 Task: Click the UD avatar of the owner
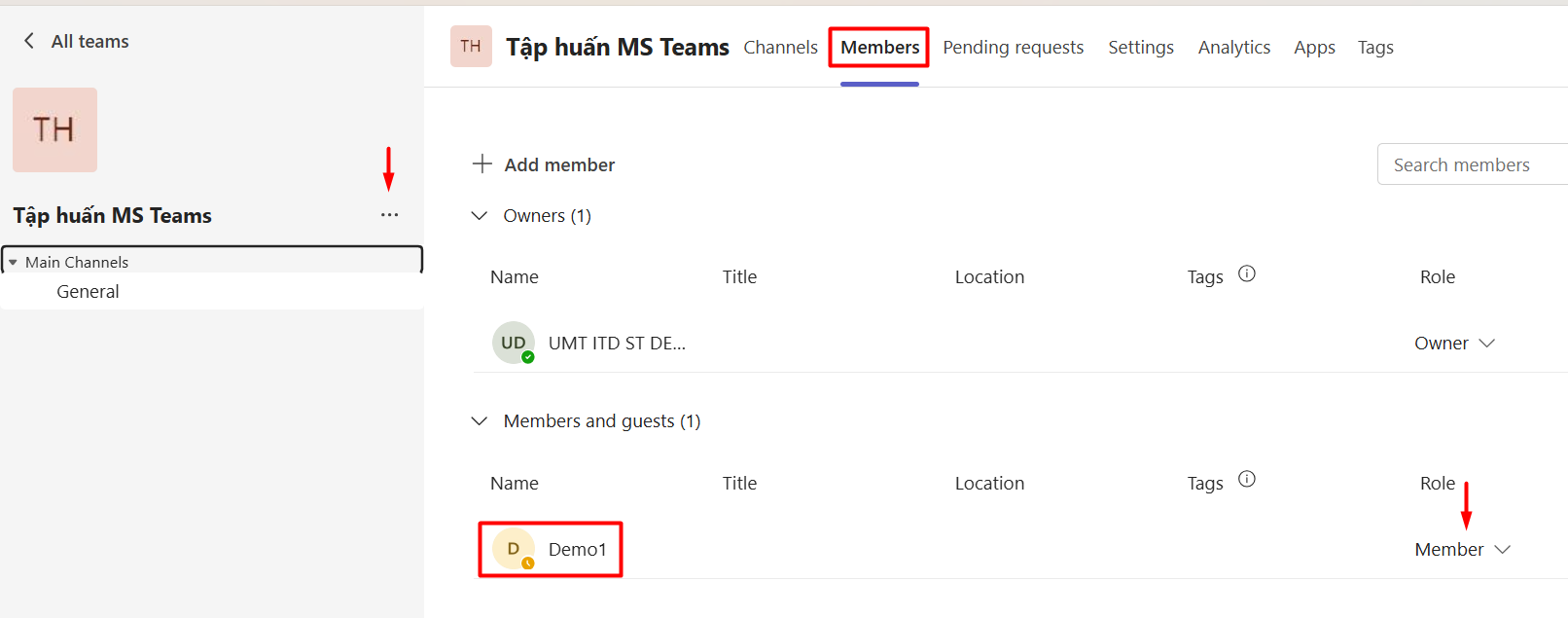(x=513, y=343)
